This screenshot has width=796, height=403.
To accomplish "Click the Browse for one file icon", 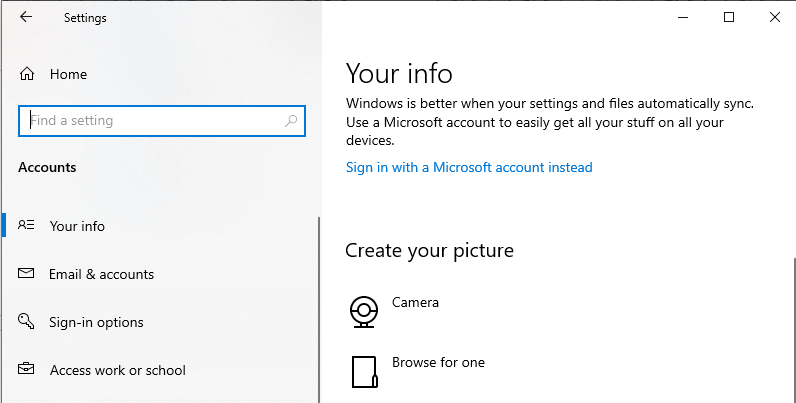I will click(364, 372).
